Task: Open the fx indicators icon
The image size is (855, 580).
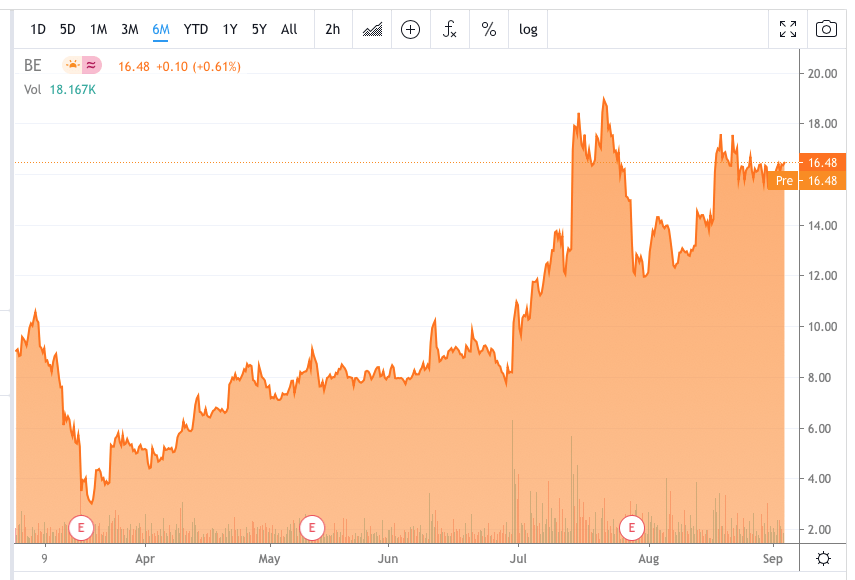Action: 449,30
